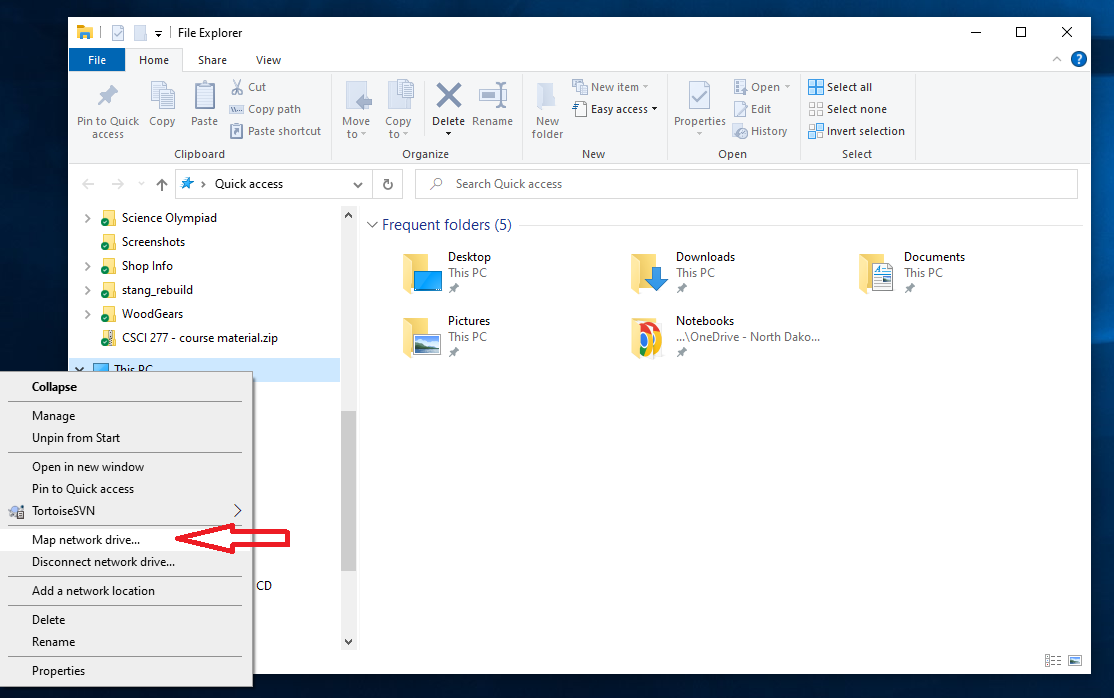Image resolution: width=1114 pixels, height=698 pixels.
Task: Expand the Science Olympiad folder tree node
Action: 87,218
